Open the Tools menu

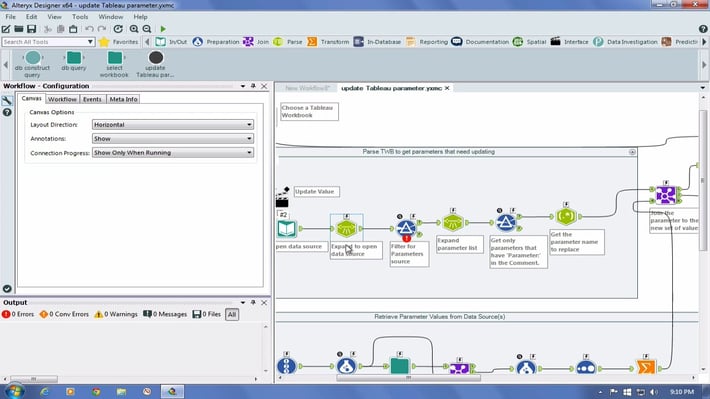[x=80, y=17]
